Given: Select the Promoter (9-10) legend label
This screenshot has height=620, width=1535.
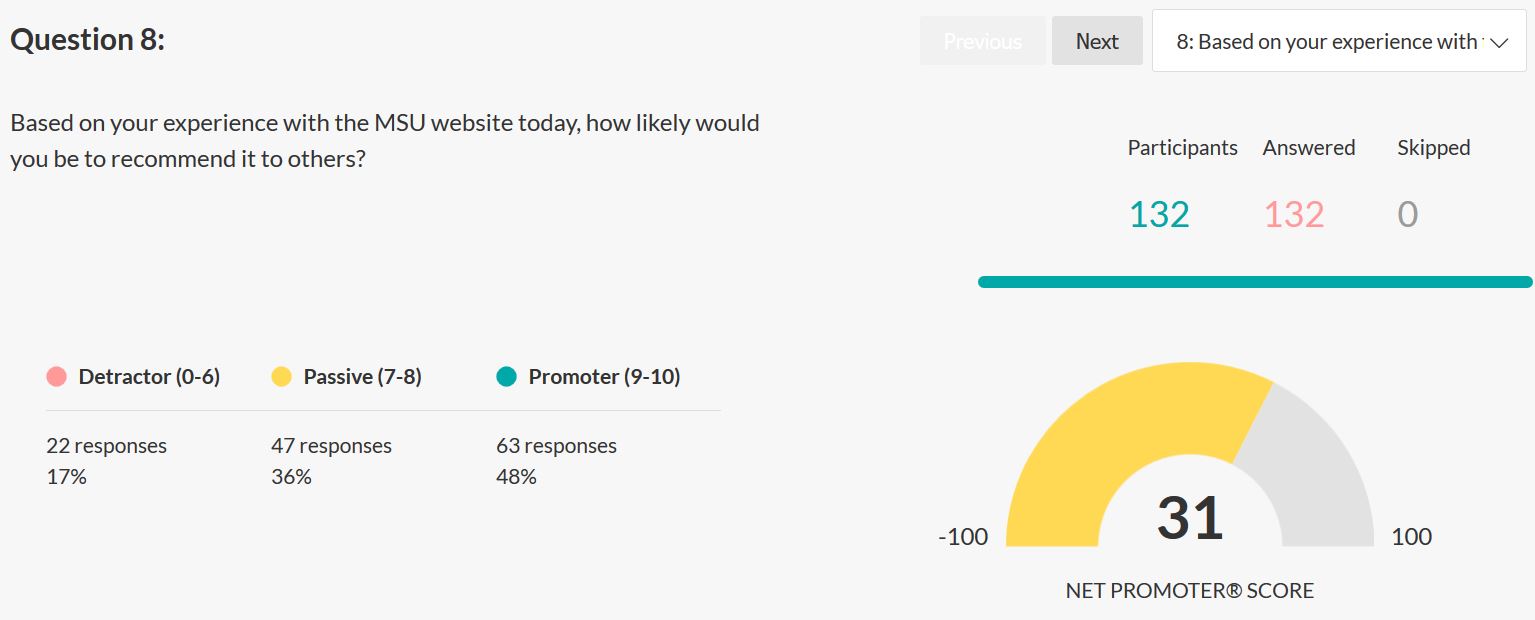Looking at the screenshot, I should click(604, 377).
